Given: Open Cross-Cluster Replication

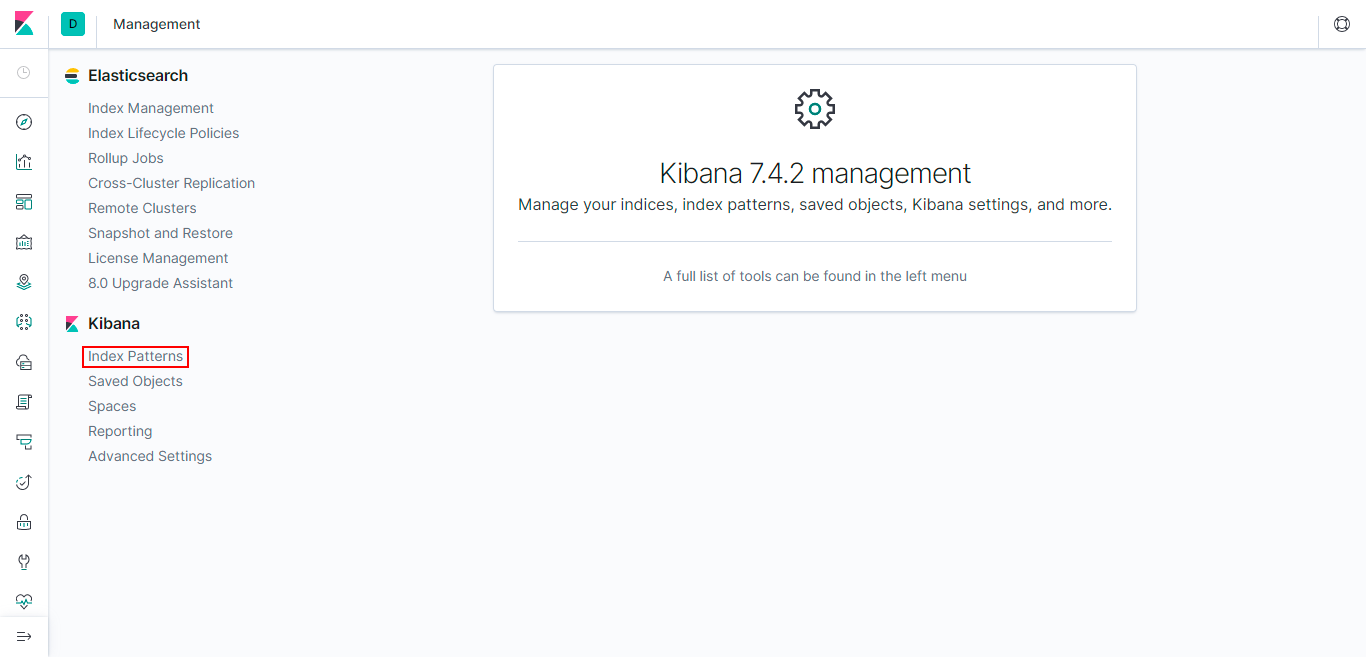Looking at the screenshot, I should coord(172,183).
